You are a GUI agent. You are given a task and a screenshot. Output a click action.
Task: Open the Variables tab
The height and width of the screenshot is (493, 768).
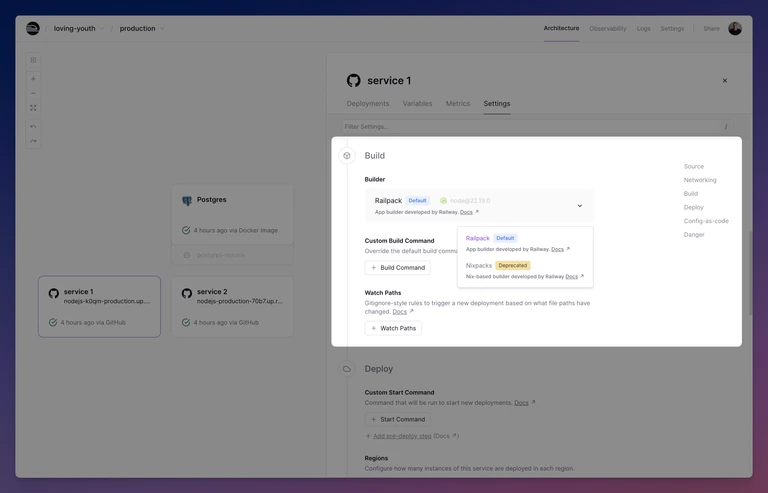click(x=417, y=104)
